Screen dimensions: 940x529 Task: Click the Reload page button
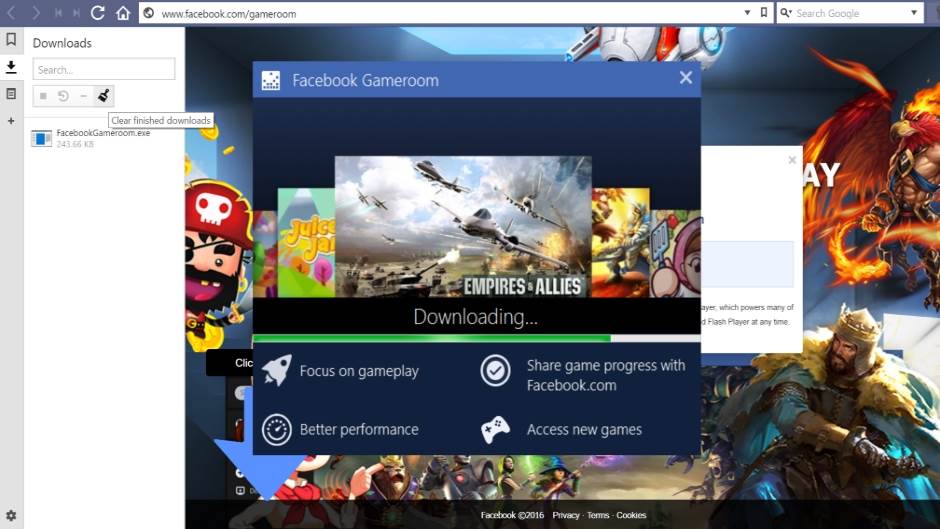pyautogui.click(x=97, y=13)
